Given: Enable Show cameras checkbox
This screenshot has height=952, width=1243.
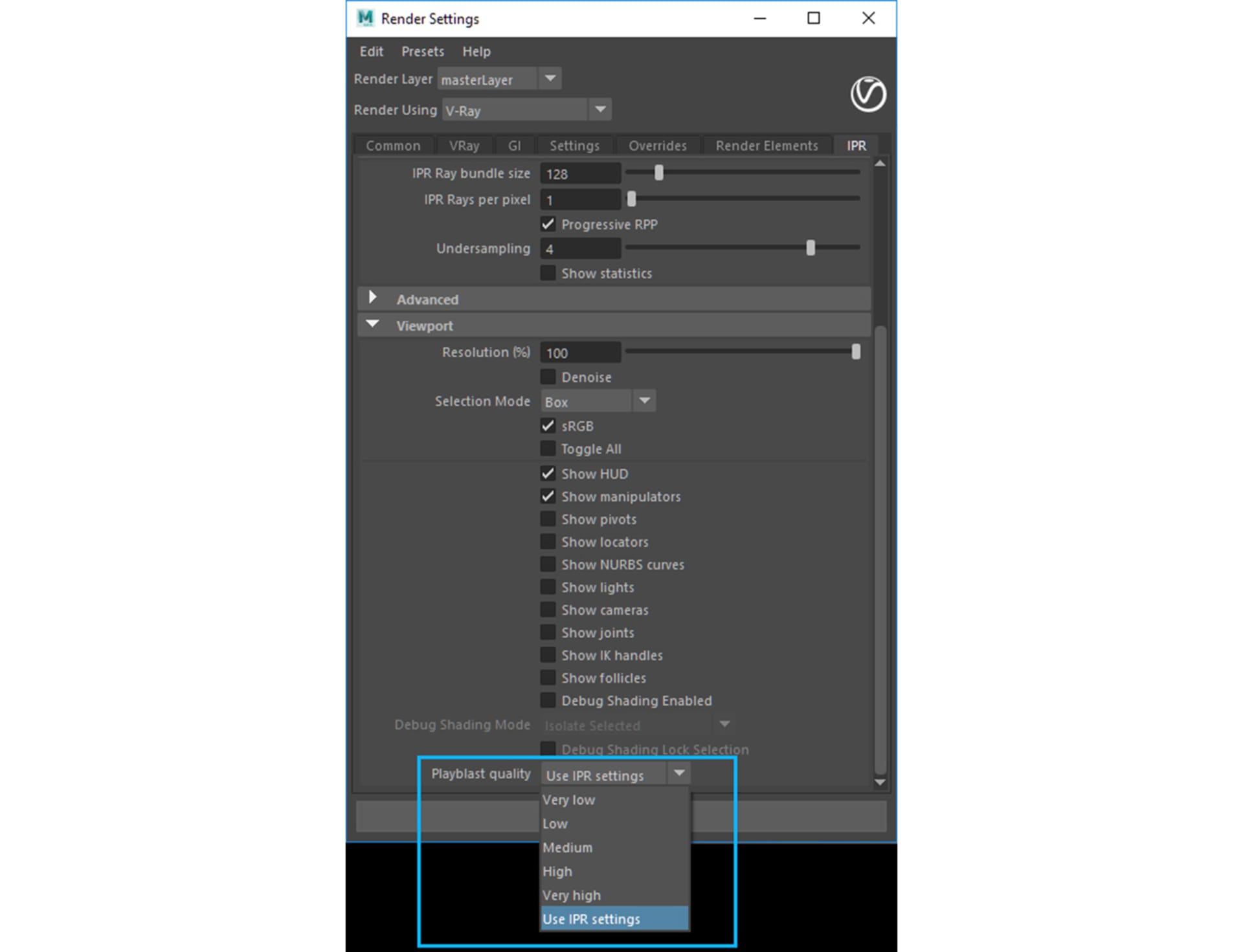Looking at the screenshot, I should tap(548, 610).
